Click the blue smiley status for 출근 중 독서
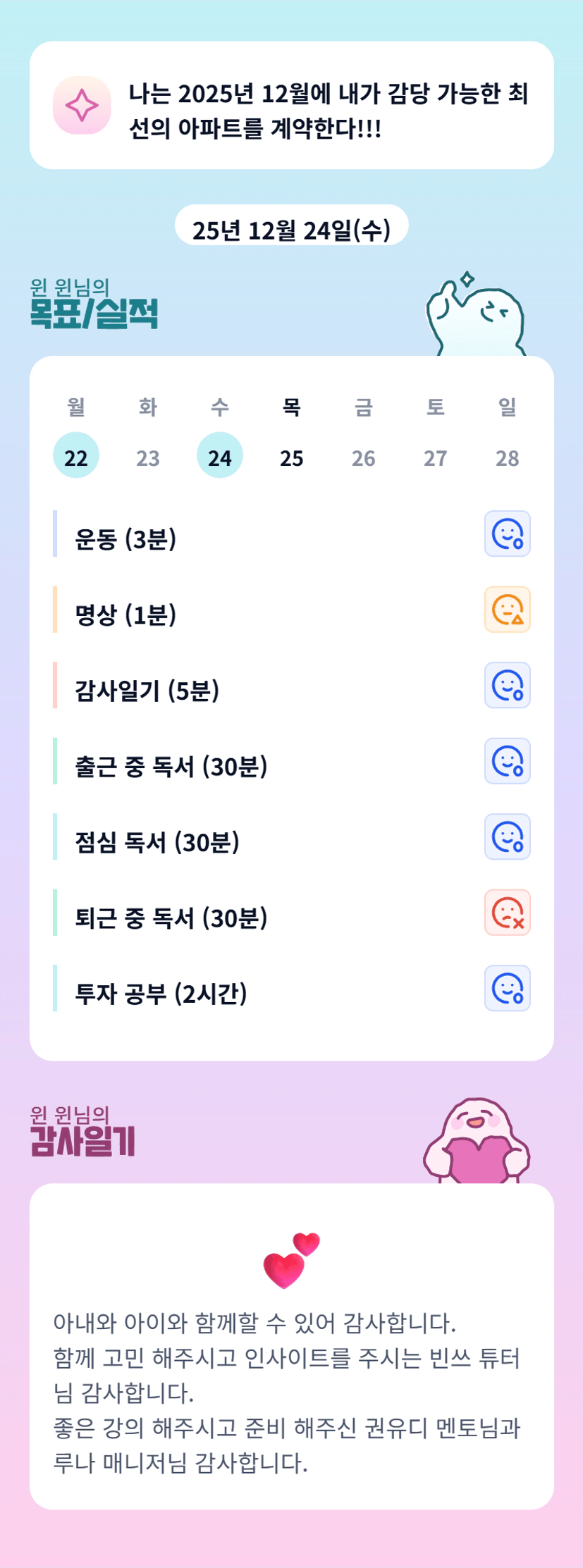This screenshot has height=1568, width=583. (507, 761)
